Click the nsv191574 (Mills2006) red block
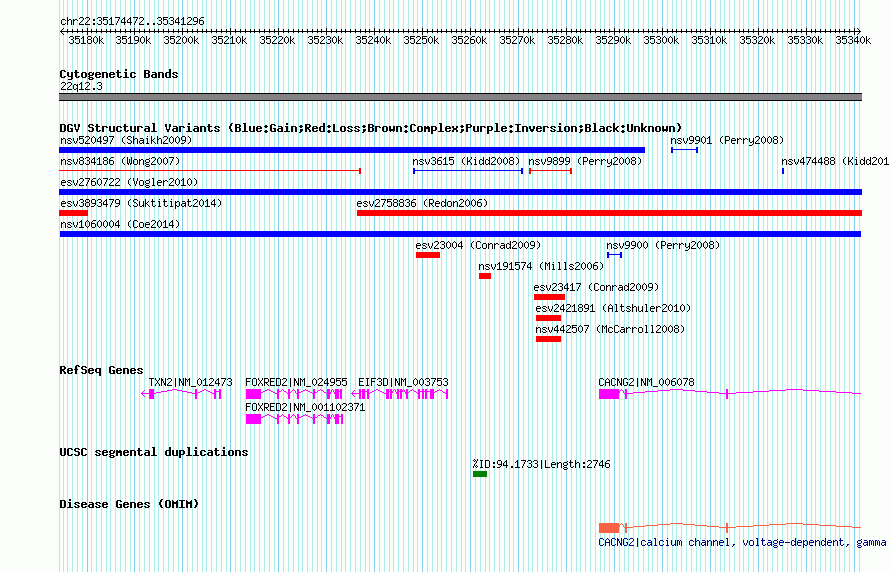Viewport: 890px width, 572px height. click(485, 276)
